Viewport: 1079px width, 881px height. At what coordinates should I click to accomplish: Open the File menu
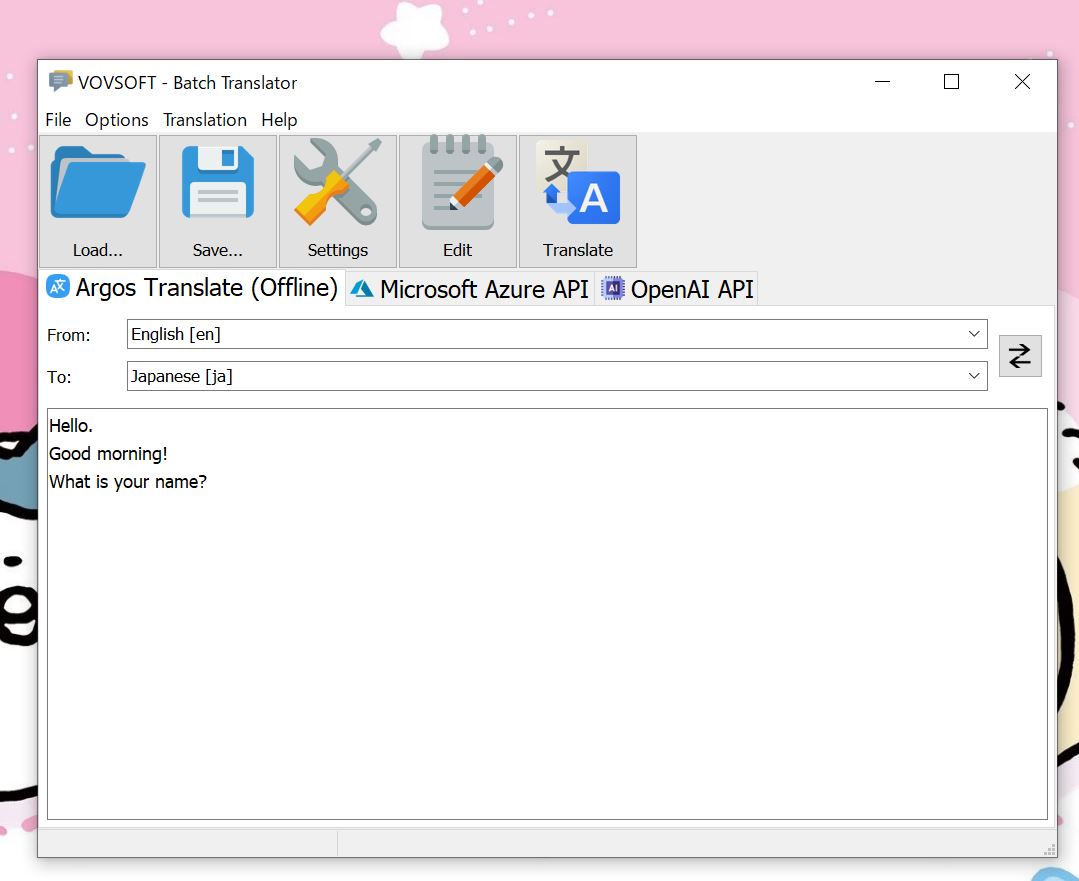coord(58,120)
